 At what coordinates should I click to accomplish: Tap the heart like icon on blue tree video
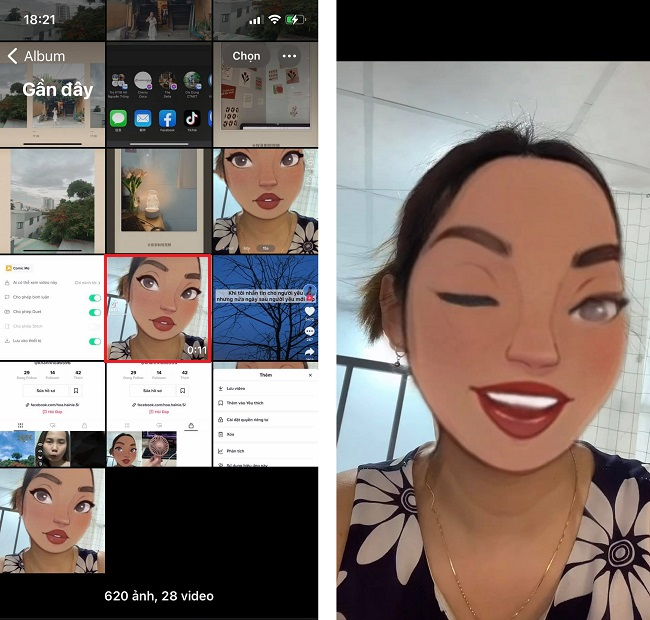click(309, 312)
